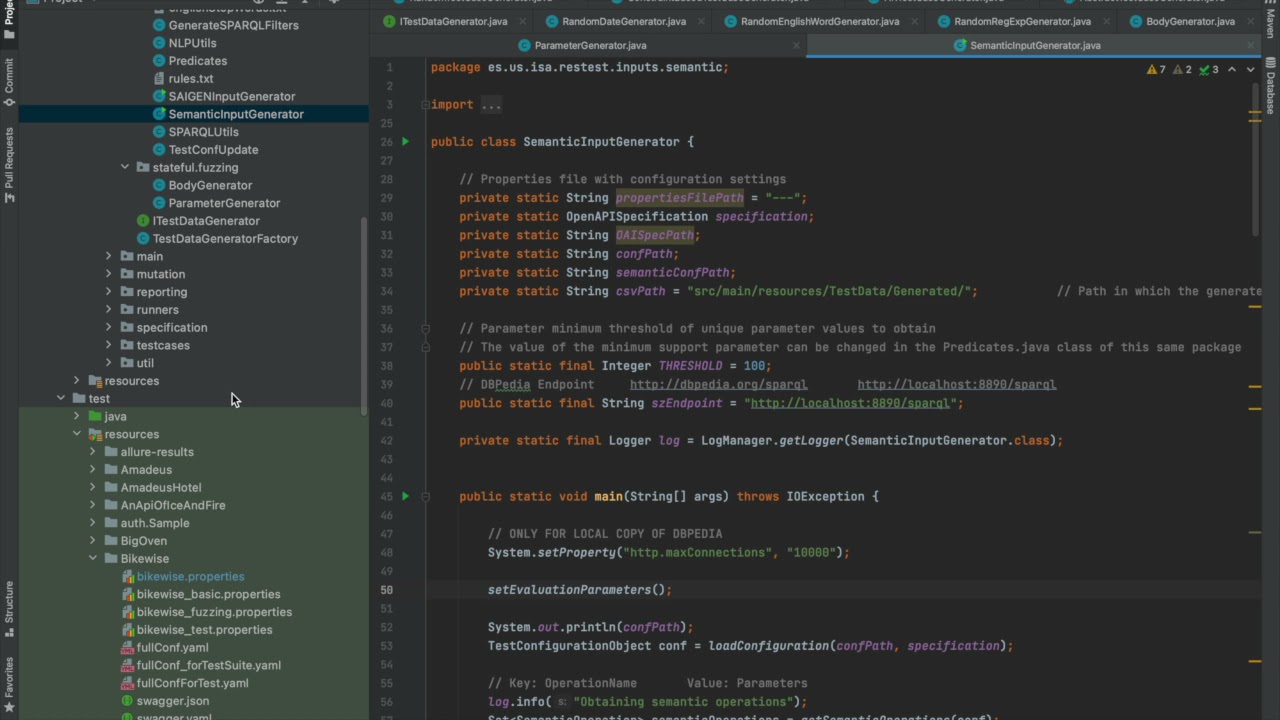Click folder icon of allure-results

pyautogui.click(x=111, y=452)
